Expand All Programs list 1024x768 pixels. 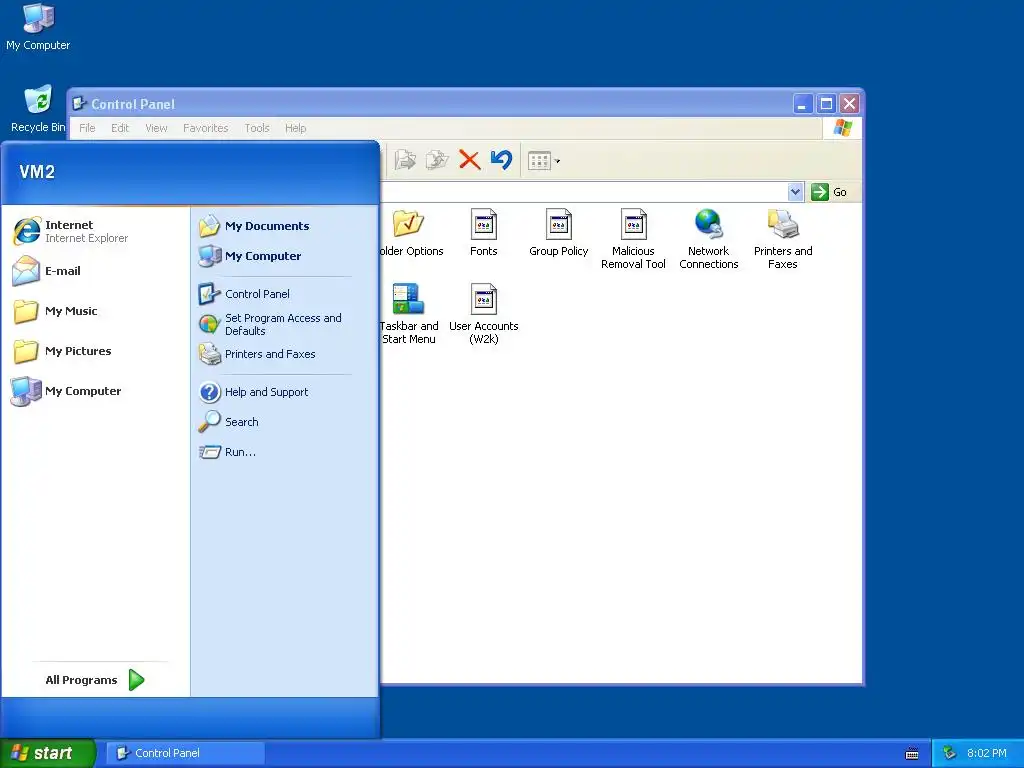click(95, 680)
